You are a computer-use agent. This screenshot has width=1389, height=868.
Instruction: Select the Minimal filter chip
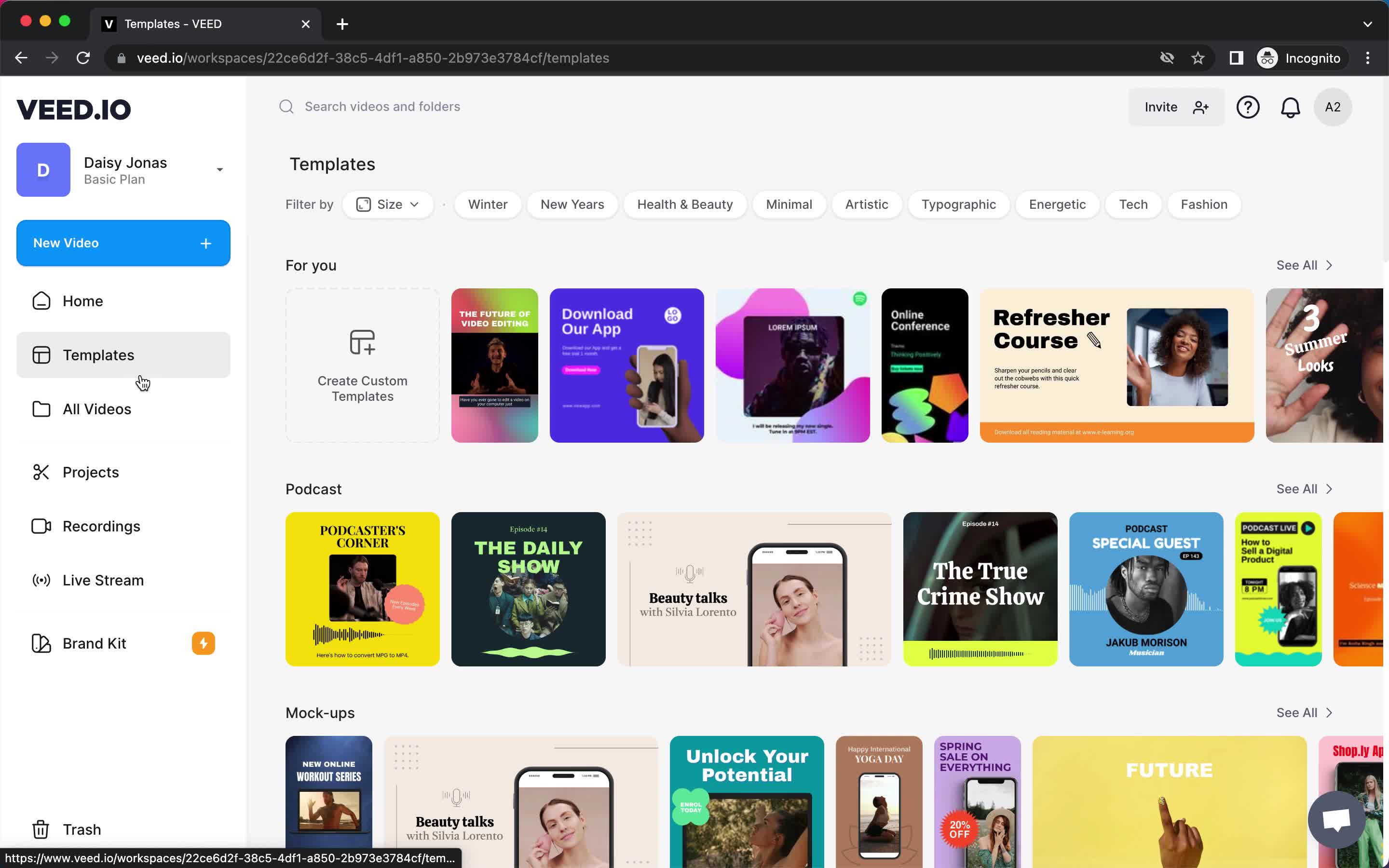pyautogui.click(x=789, y=204)
